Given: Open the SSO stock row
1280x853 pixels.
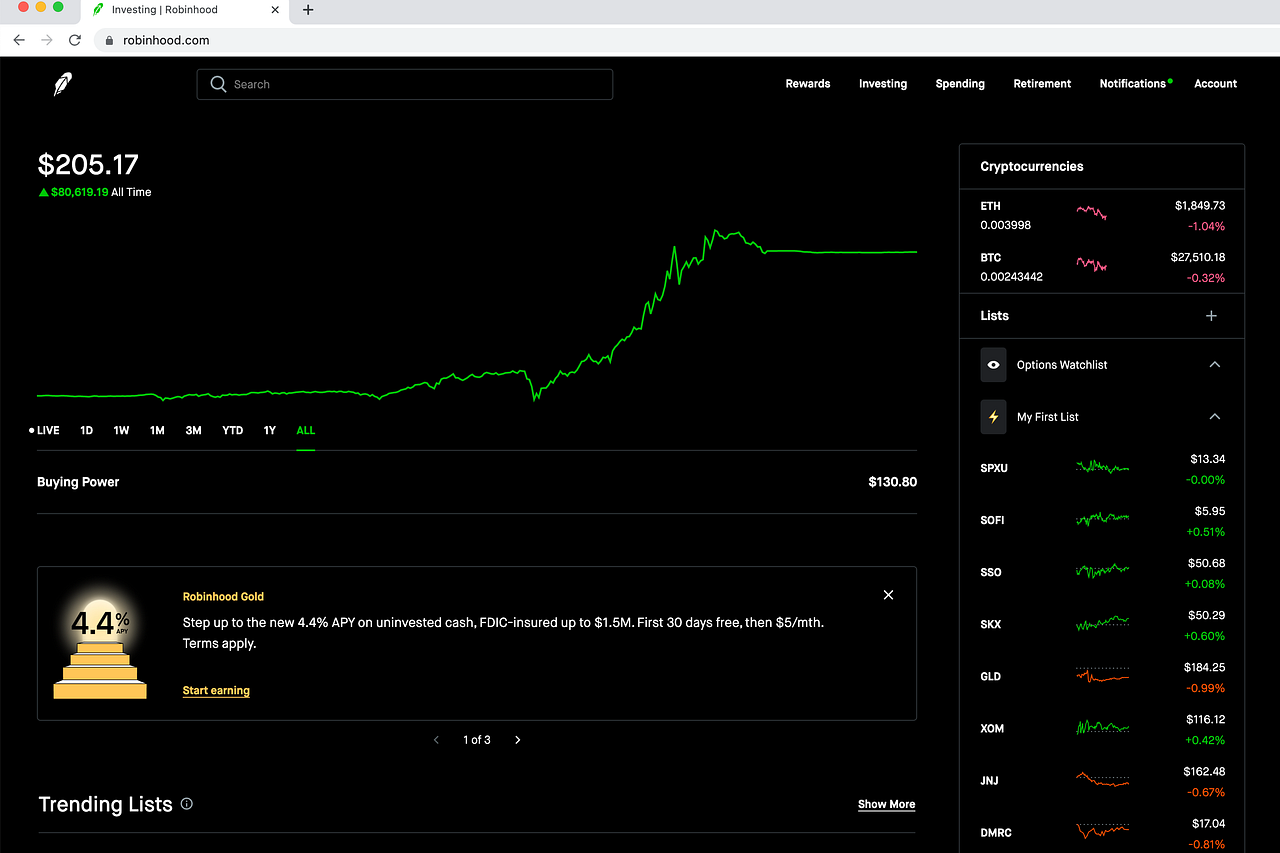Looking at the screenshot, I should [1102, 573].
